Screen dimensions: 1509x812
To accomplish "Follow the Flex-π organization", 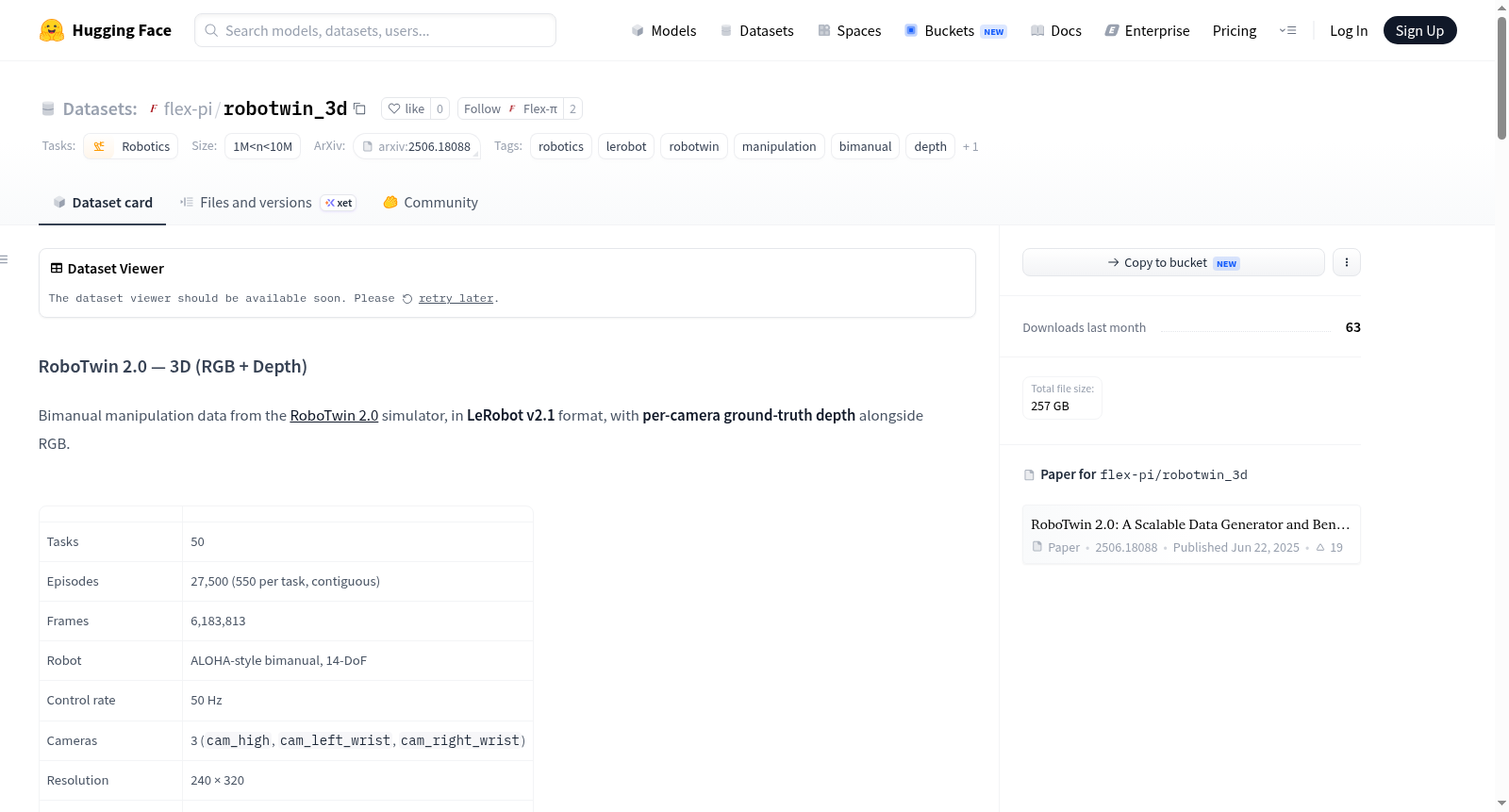I will [509, 108].
